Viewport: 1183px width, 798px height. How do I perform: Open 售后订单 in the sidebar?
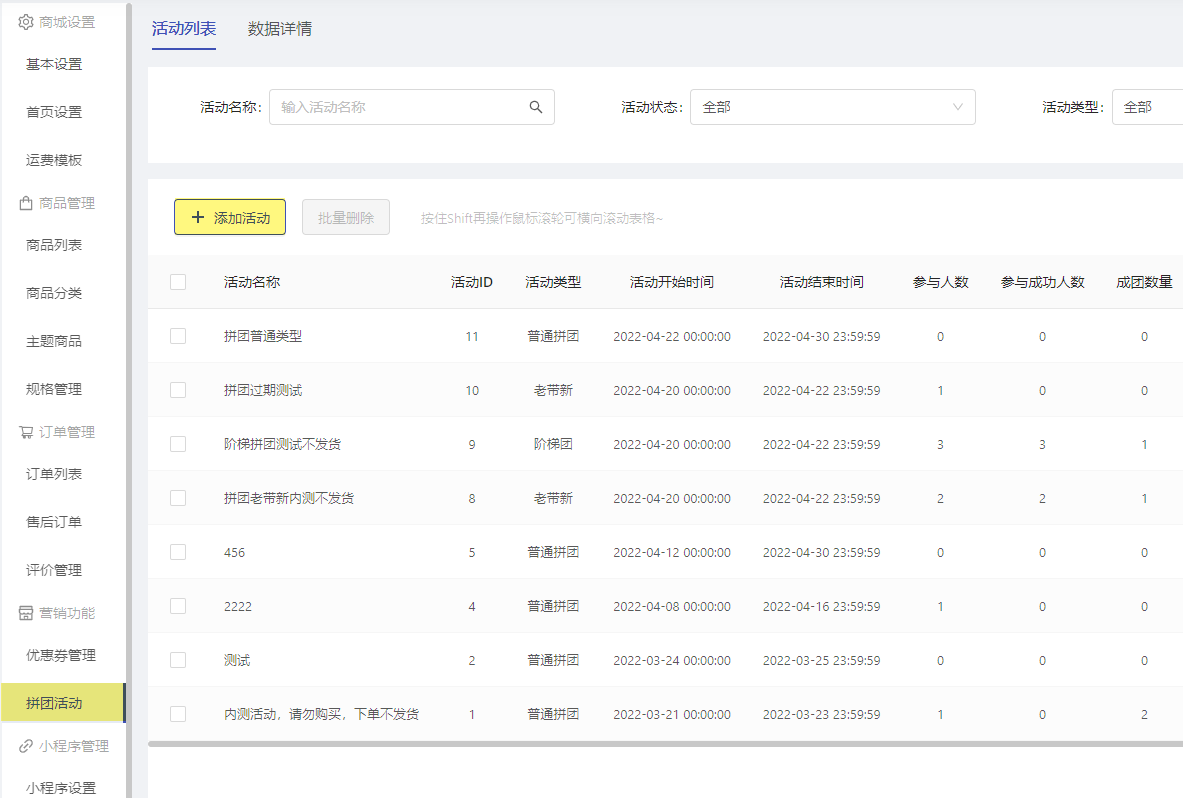point(54,522)
